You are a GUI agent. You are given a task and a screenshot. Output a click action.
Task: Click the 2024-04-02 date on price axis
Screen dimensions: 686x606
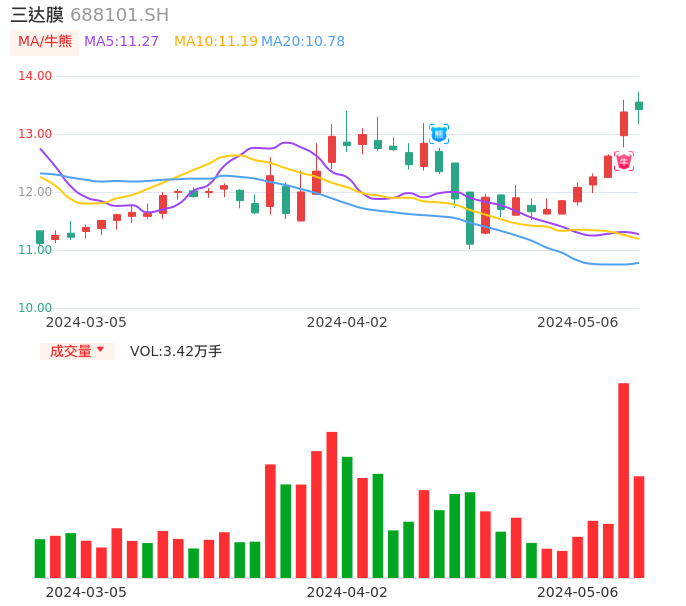[347, 322]
